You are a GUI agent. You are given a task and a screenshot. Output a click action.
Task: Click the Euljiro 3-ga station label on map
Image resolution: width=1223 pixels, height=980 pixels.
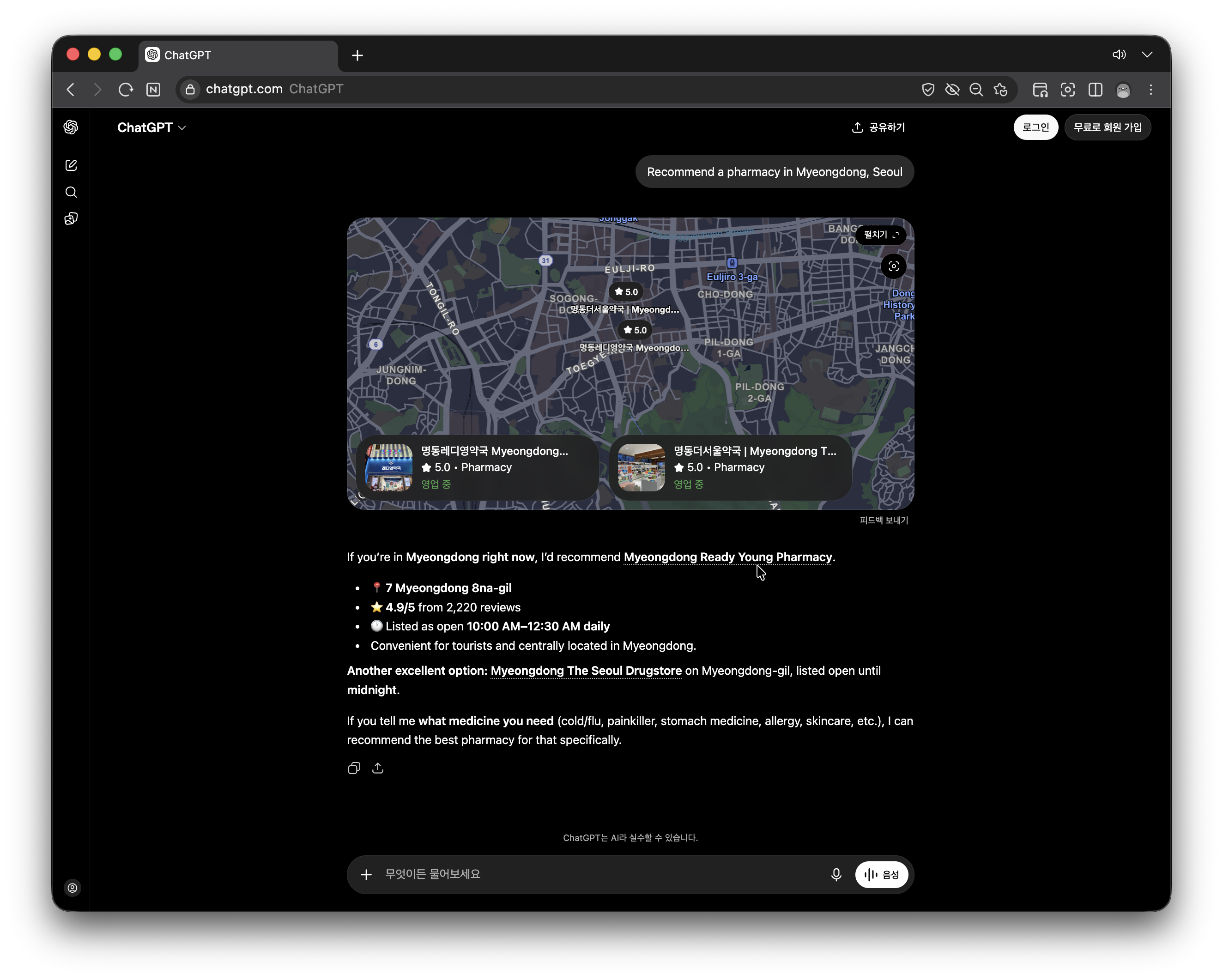click(732, 276)
